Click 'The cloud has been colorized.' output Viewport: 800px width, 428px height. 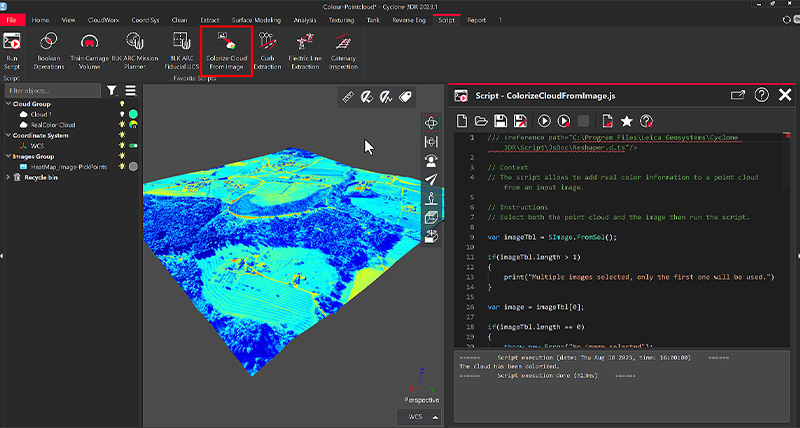pyautogui.click(x=509, y=366)
